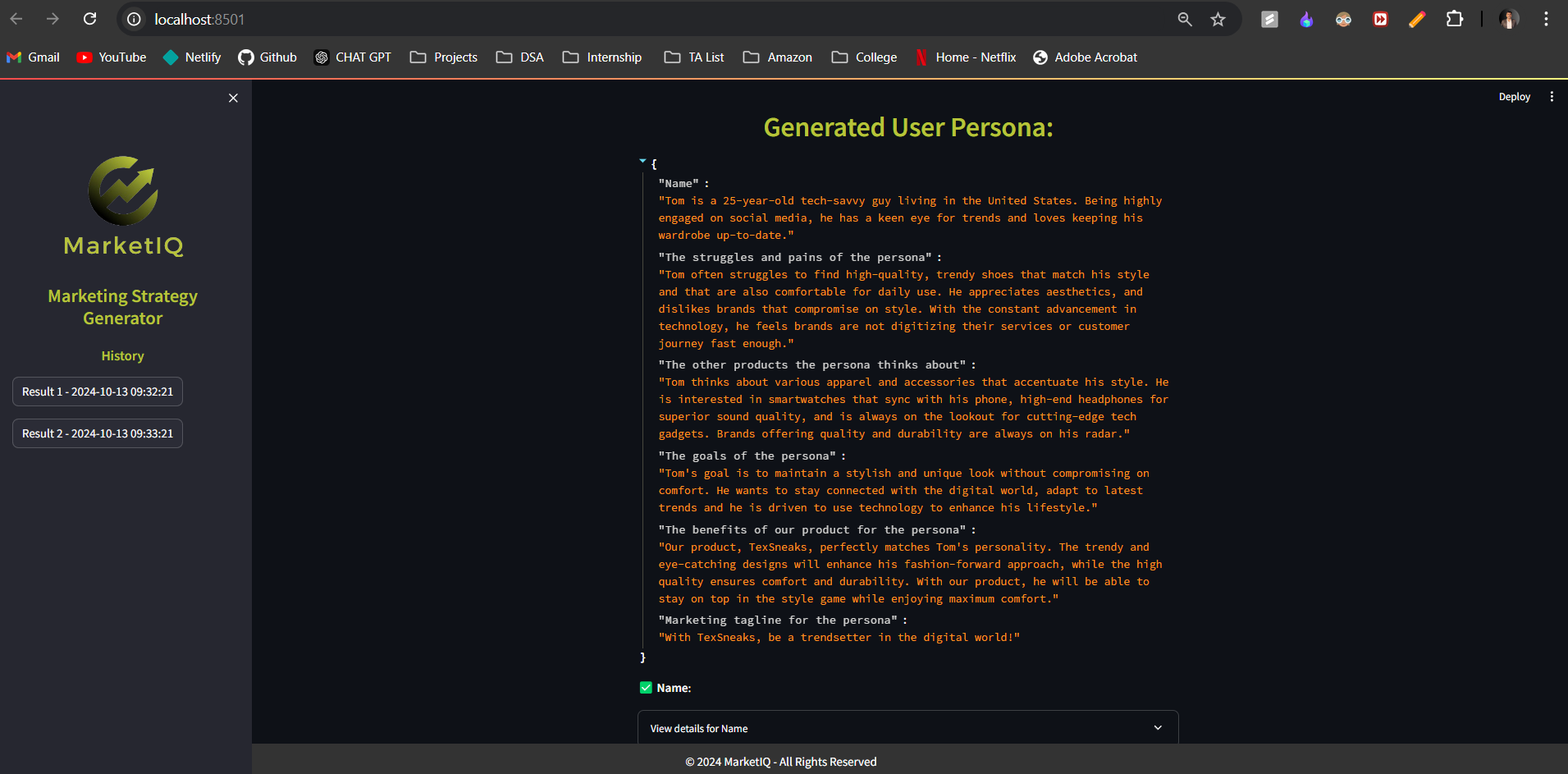Screen dimensions: 1568x774
Task: Open the Extensions puzzle menu
Action: (x=1455, y=19)
